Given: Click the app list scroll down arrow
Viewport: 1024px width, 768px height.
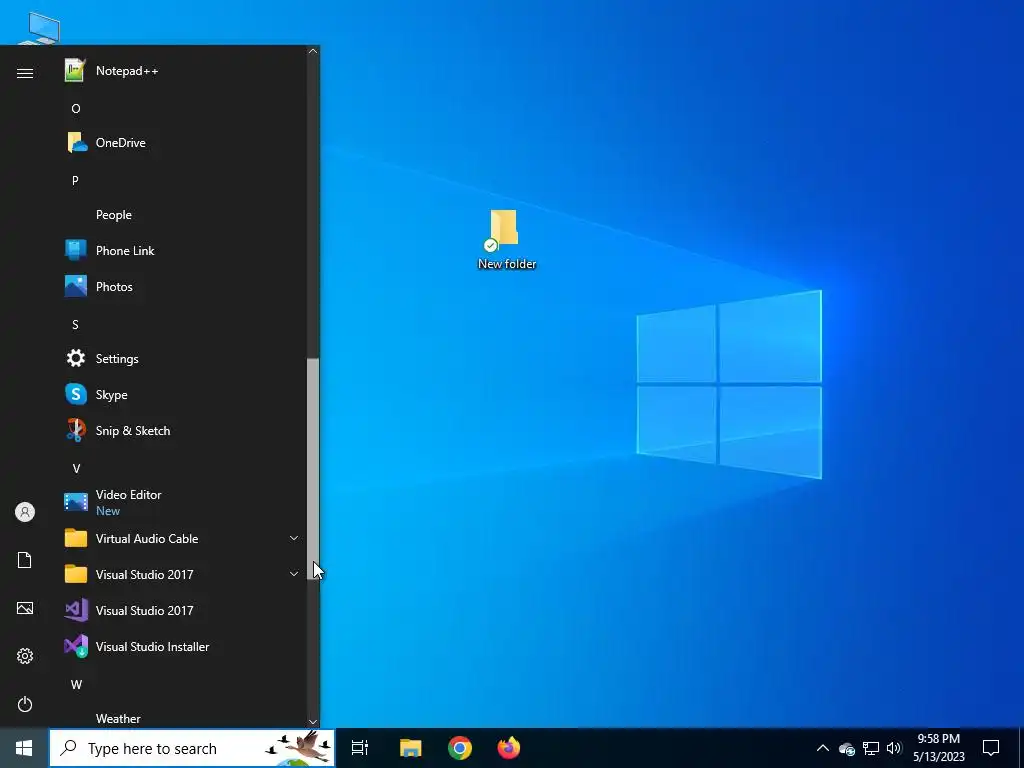Looking at the screenshot, I should [313, 721].
